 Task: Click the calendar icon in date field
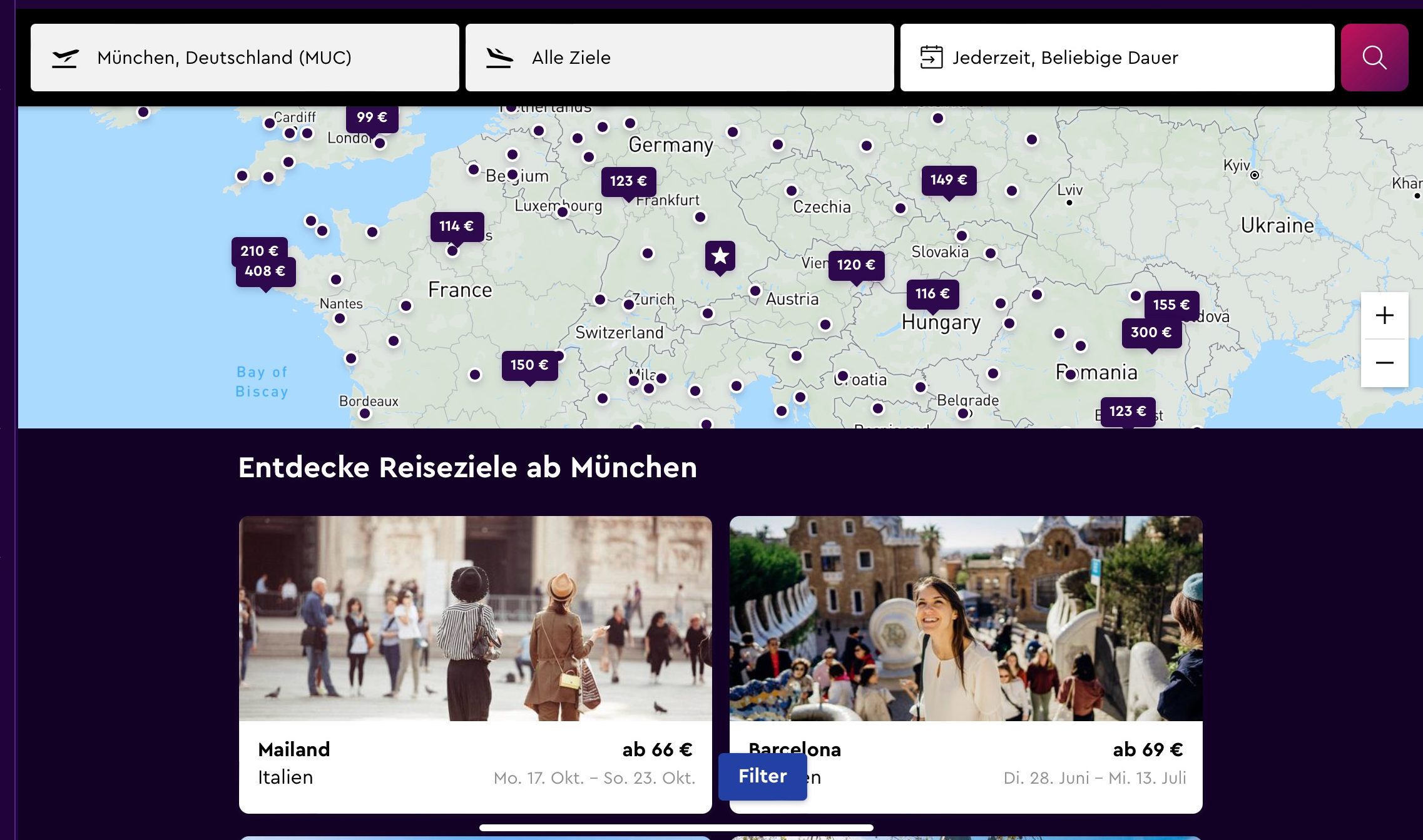931,58
